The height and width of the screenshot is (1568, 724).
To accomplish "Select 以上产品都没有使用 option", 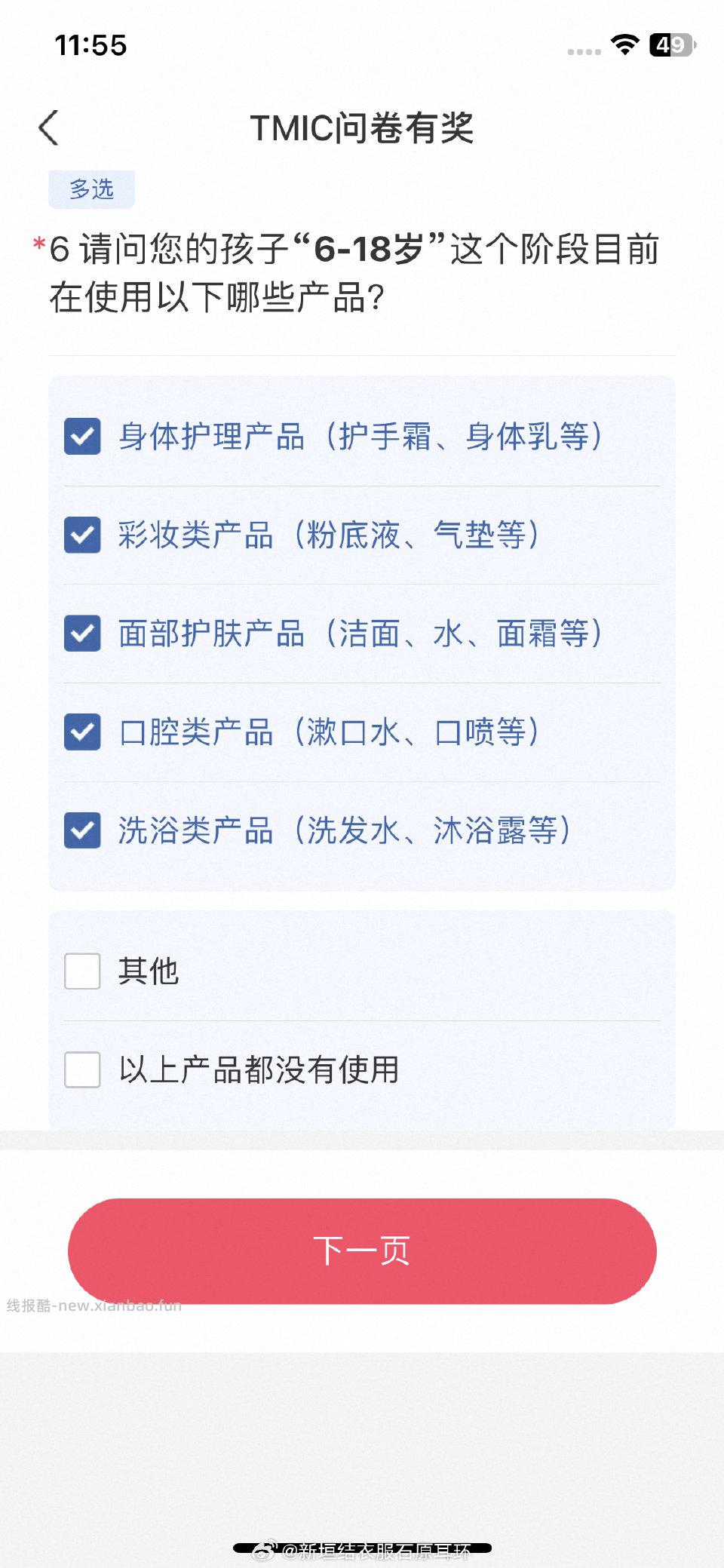I will click(x=82, y=1068).
